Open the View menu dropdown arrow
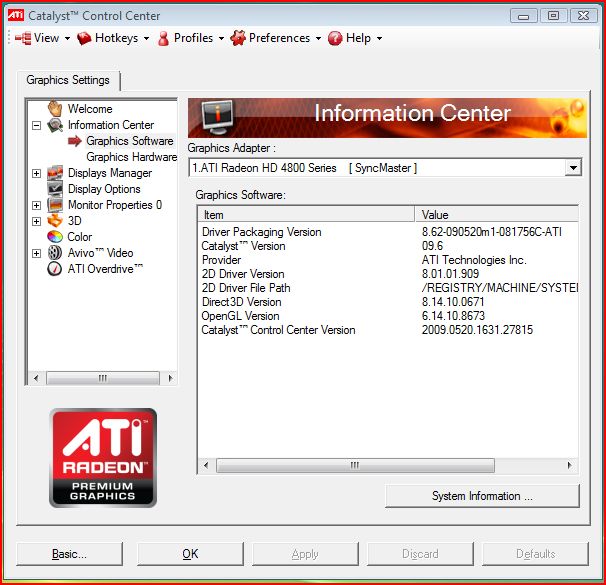606x585 pixels. tap(67, 38)
